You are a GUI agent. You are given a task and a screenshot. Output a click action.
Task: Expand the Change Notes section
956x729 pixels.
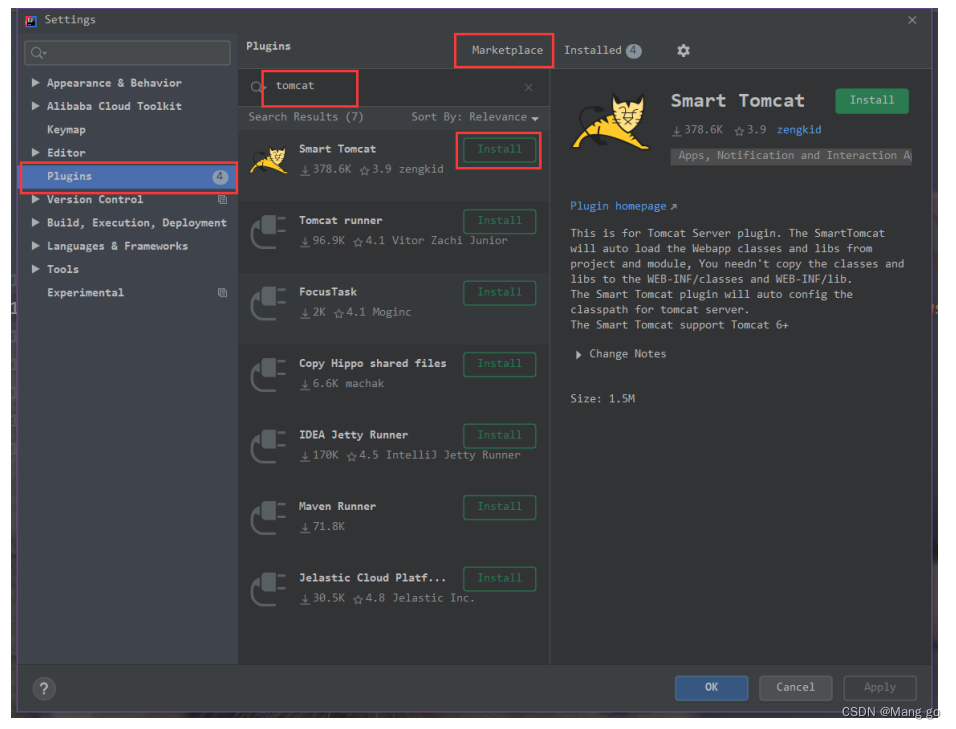pyautogui.click(x=578, y=355)
